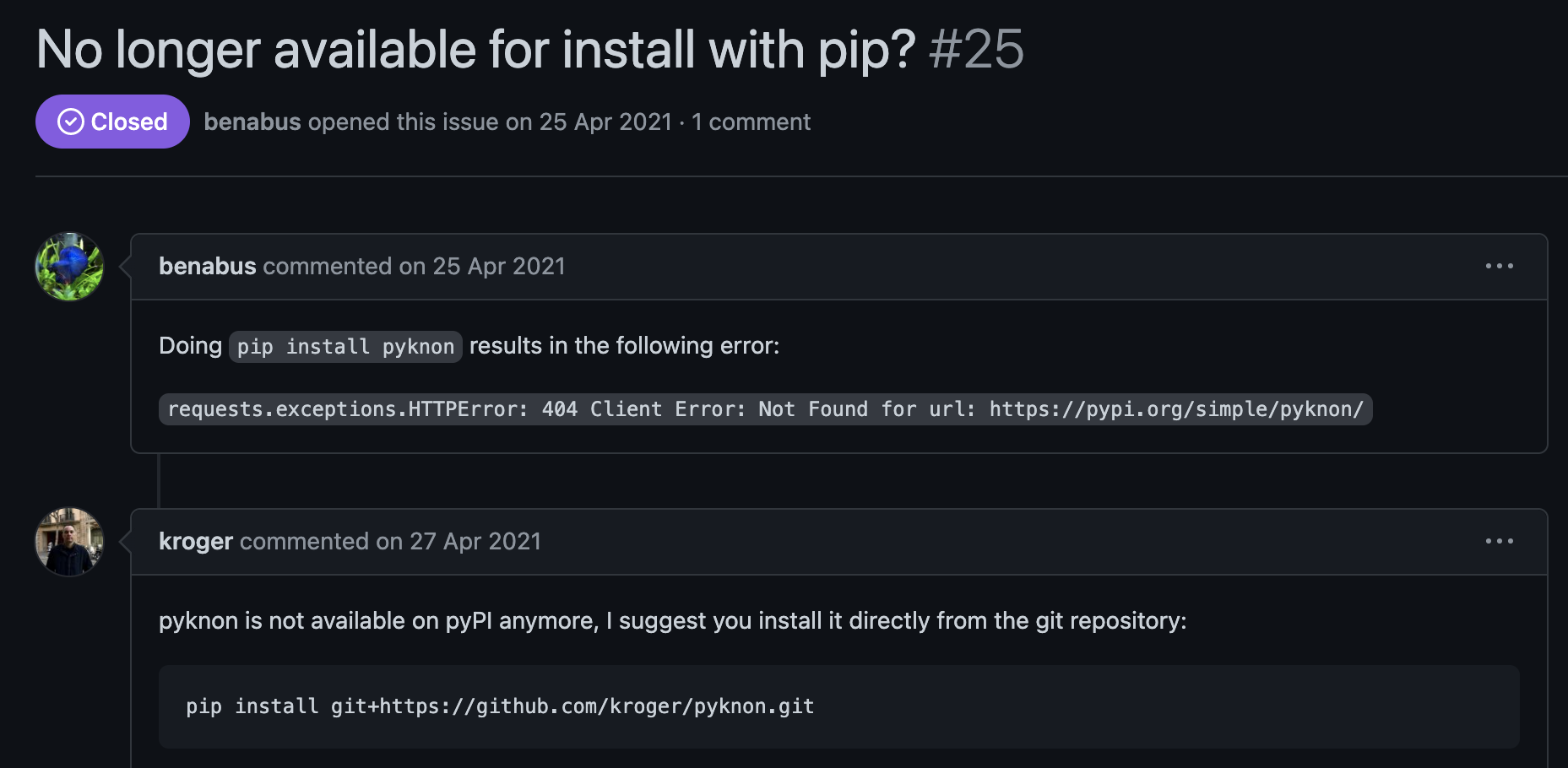Image resolution: width=1568 pixels, height=768 pixels.
Task: Click the pip install git command block
Action: click(x=500, y=706)
